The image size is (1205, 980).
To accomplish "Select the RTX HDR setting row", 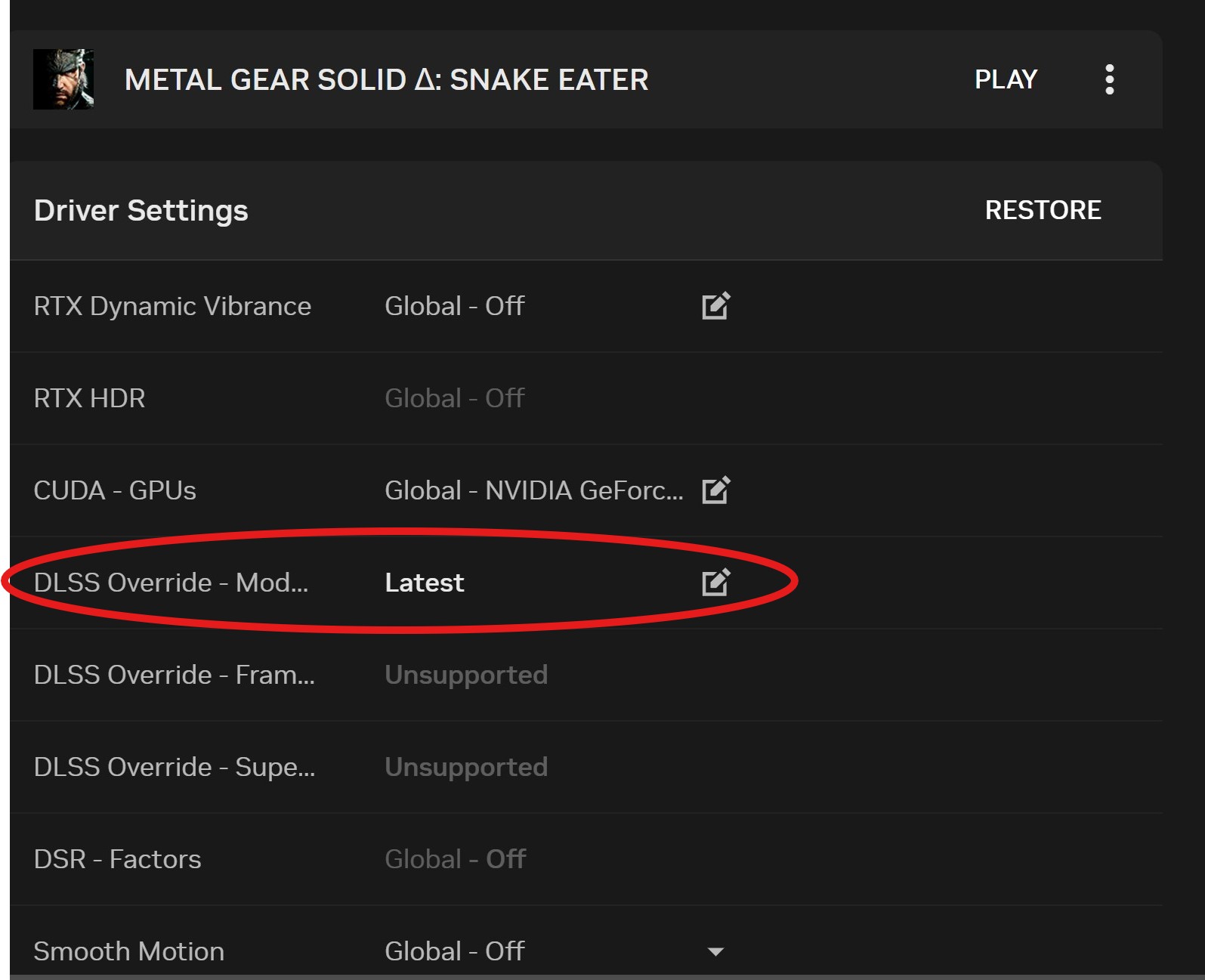I will (89, 398).
